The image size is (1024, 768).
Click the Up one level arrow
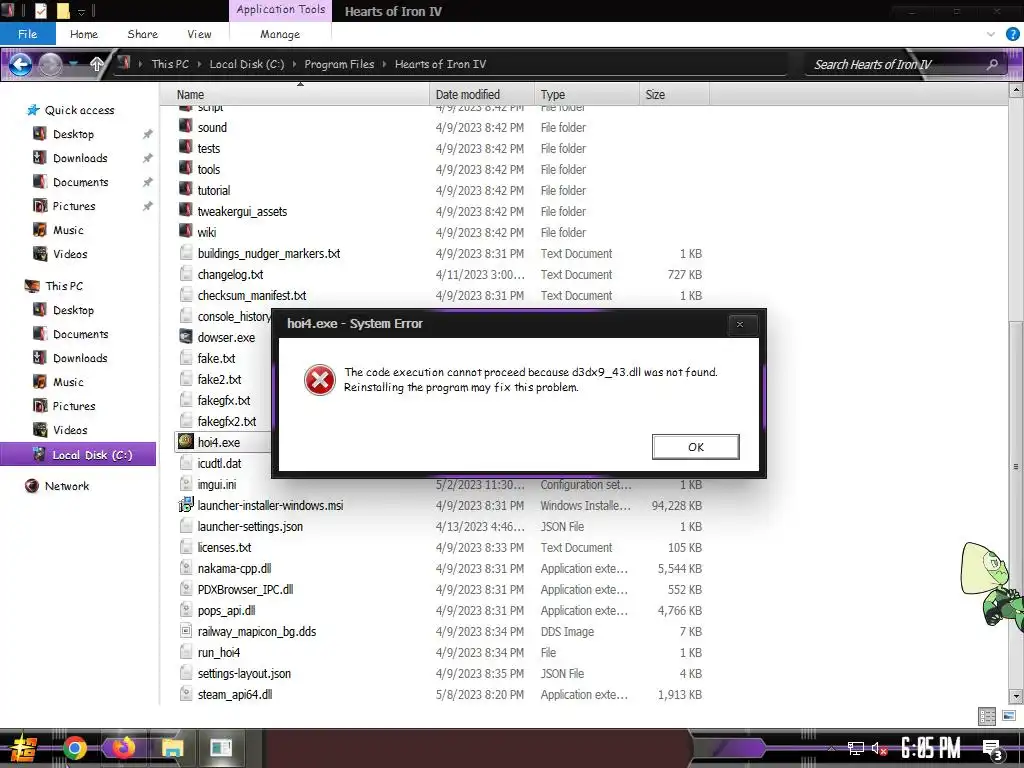(x=97, y=64)
